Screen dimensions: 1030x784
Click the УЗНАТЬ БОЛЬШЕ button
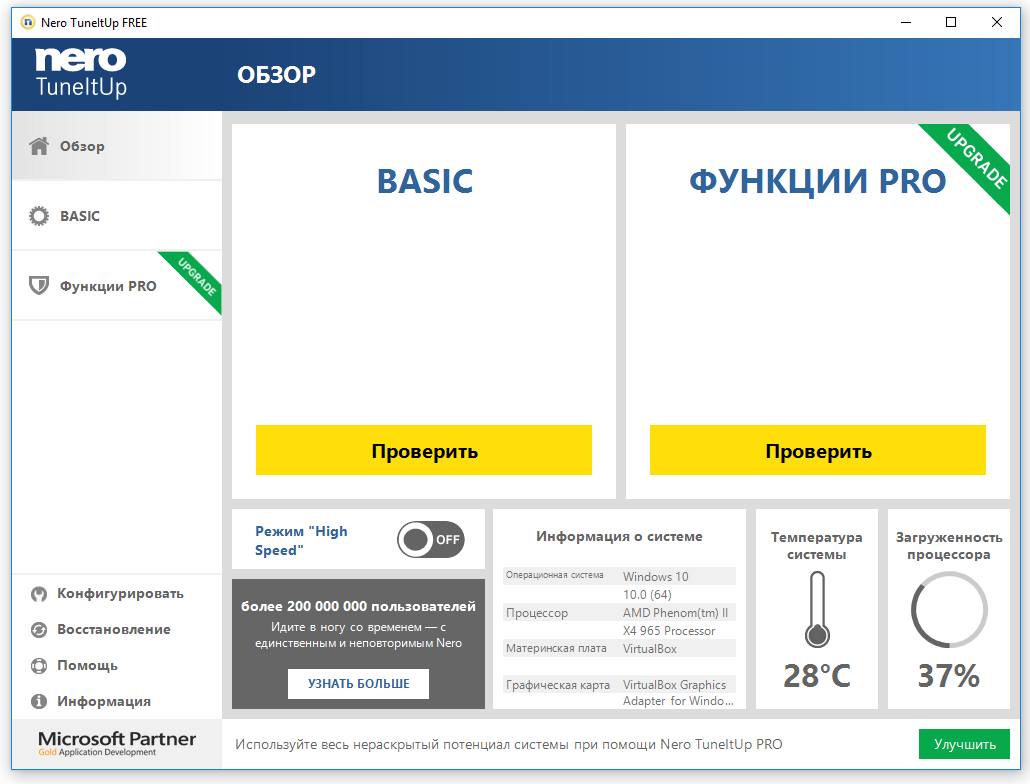pyautogui.click(x=359, y=684)
